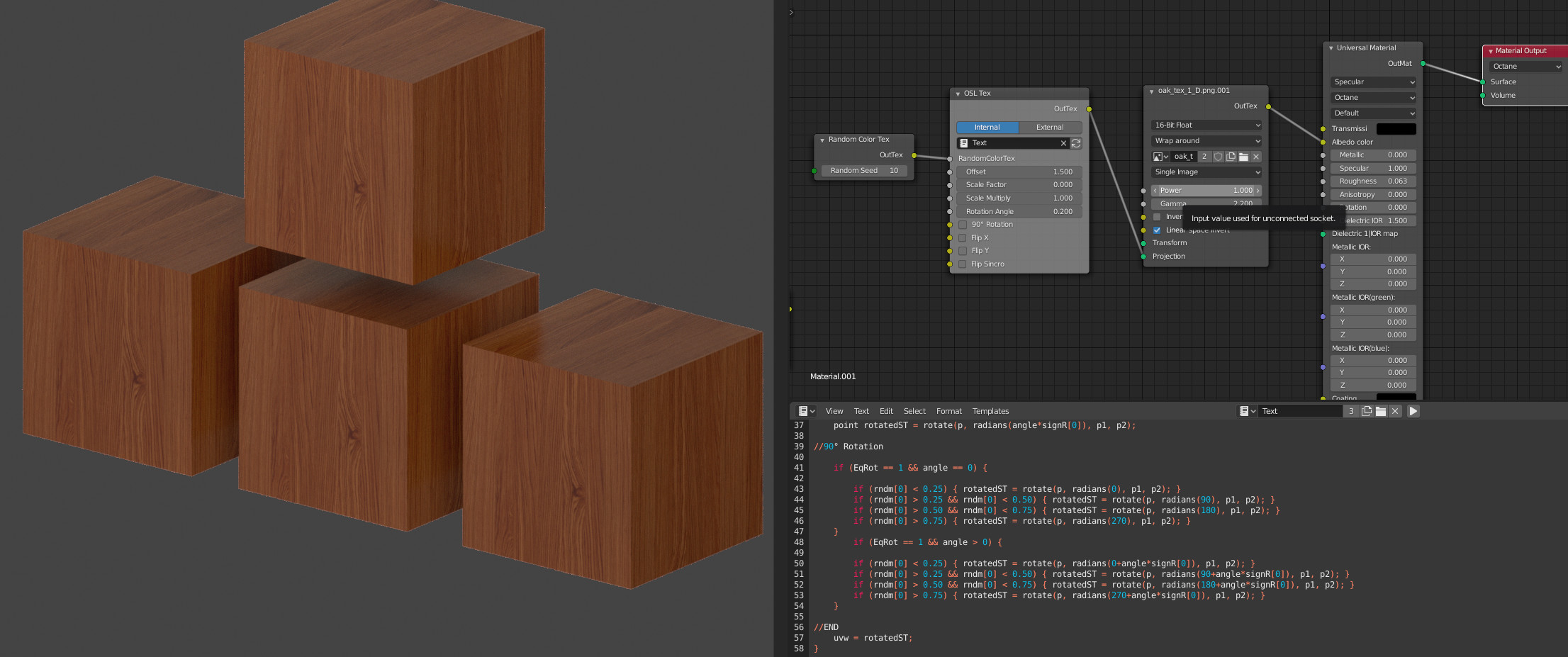Open the text editor type selector icon
Screen dimensions: 1568x657
(x=806, y=411)
